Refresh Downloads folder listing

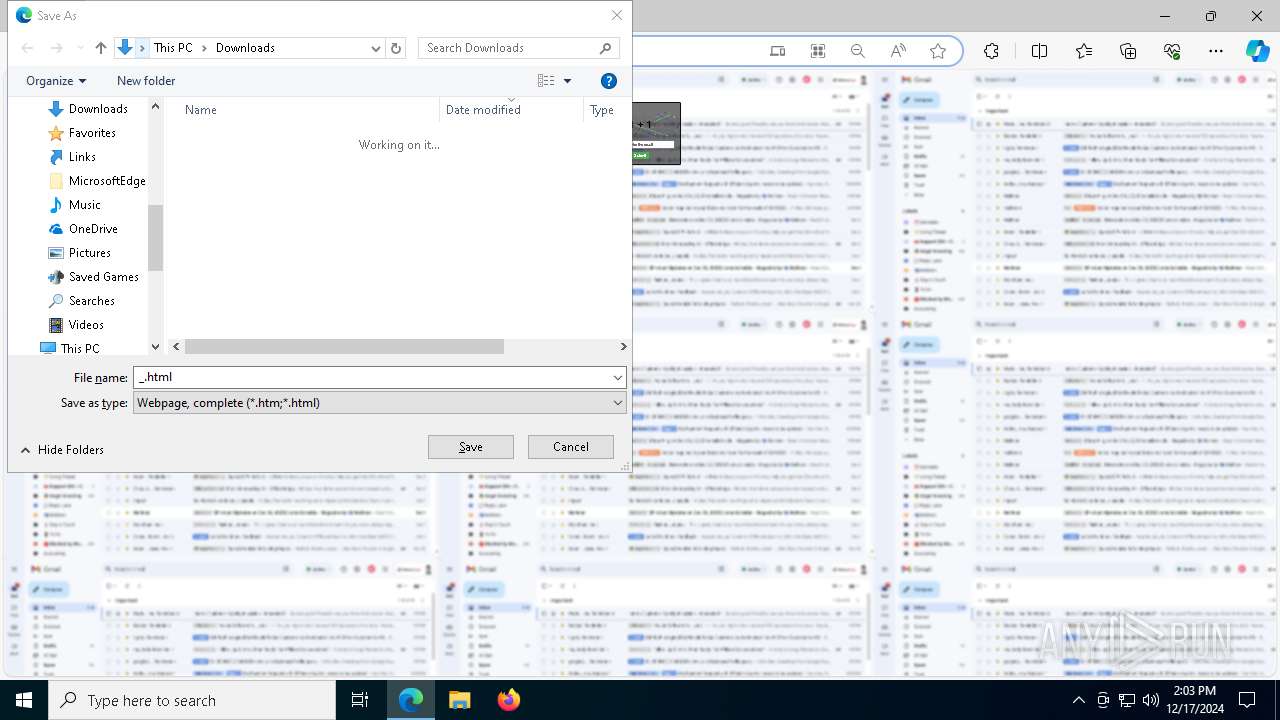tap(397, 48)
